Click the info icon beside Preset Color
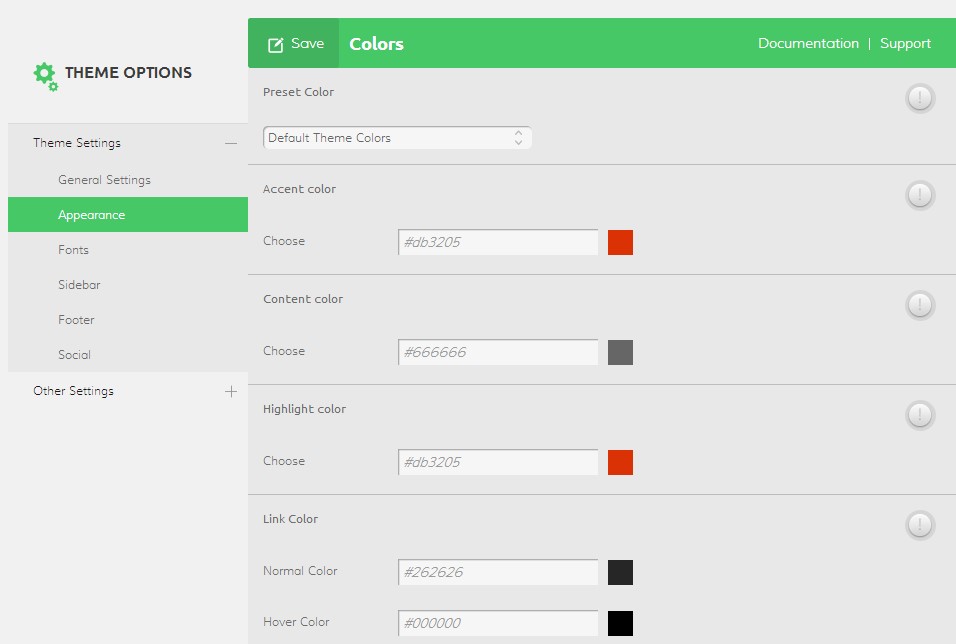Screen dimensions: 956x644 tap(920, 98)
